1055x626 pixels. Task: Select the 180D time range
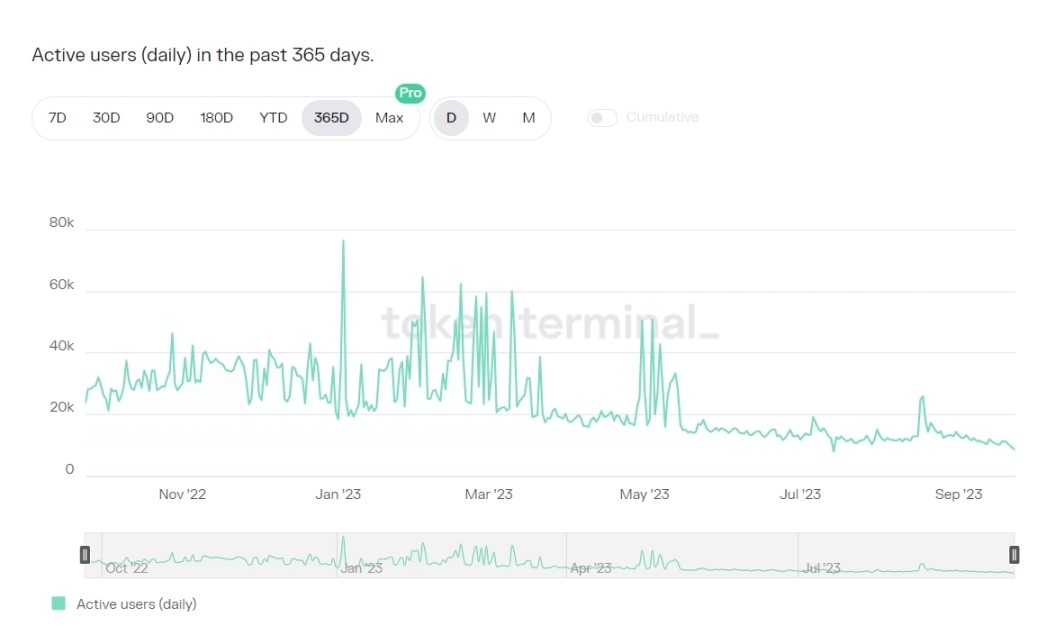[216, 117]
